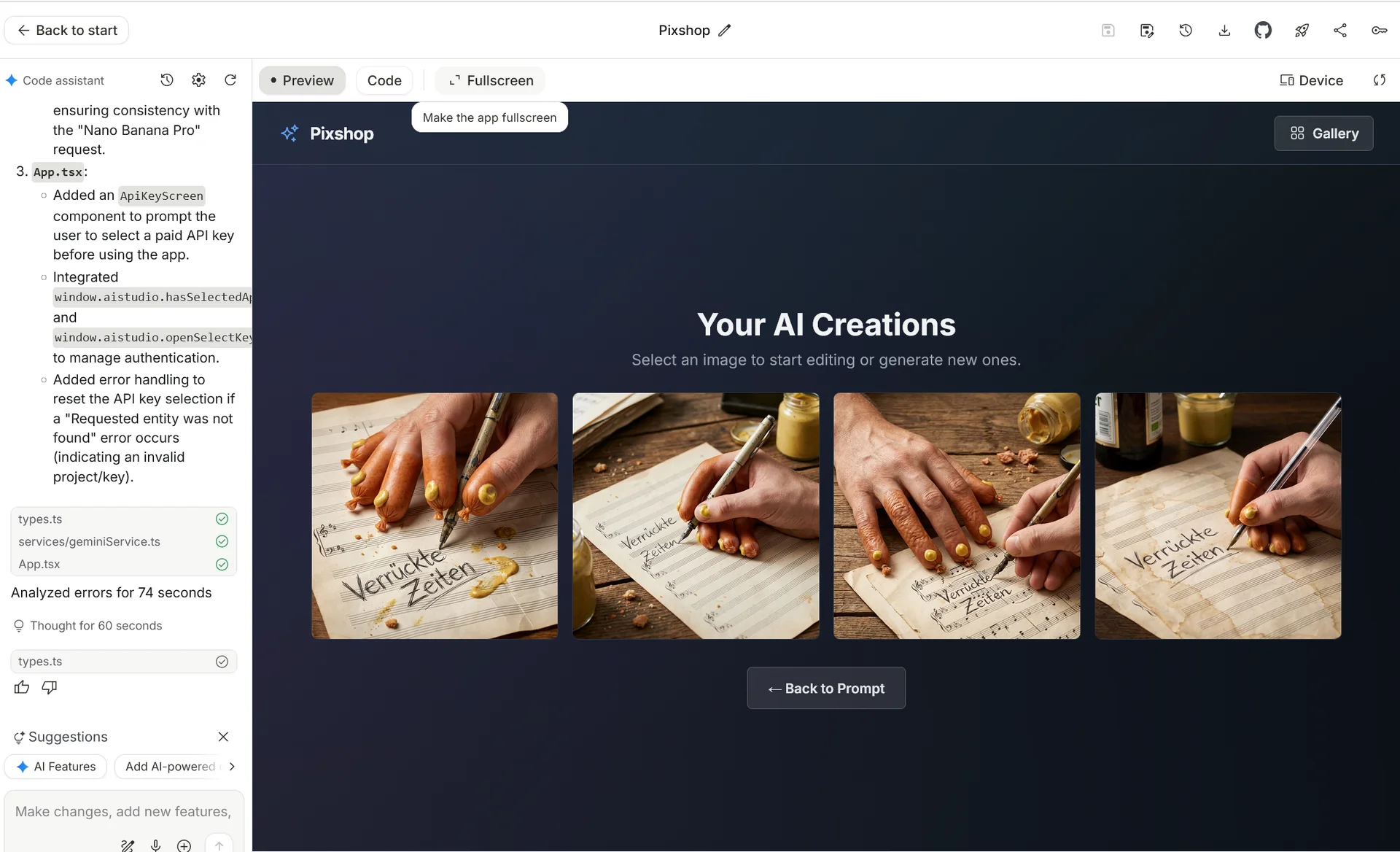Show more suggestions with the chevron arrow

pyautogui.click(x=232, y=767)
